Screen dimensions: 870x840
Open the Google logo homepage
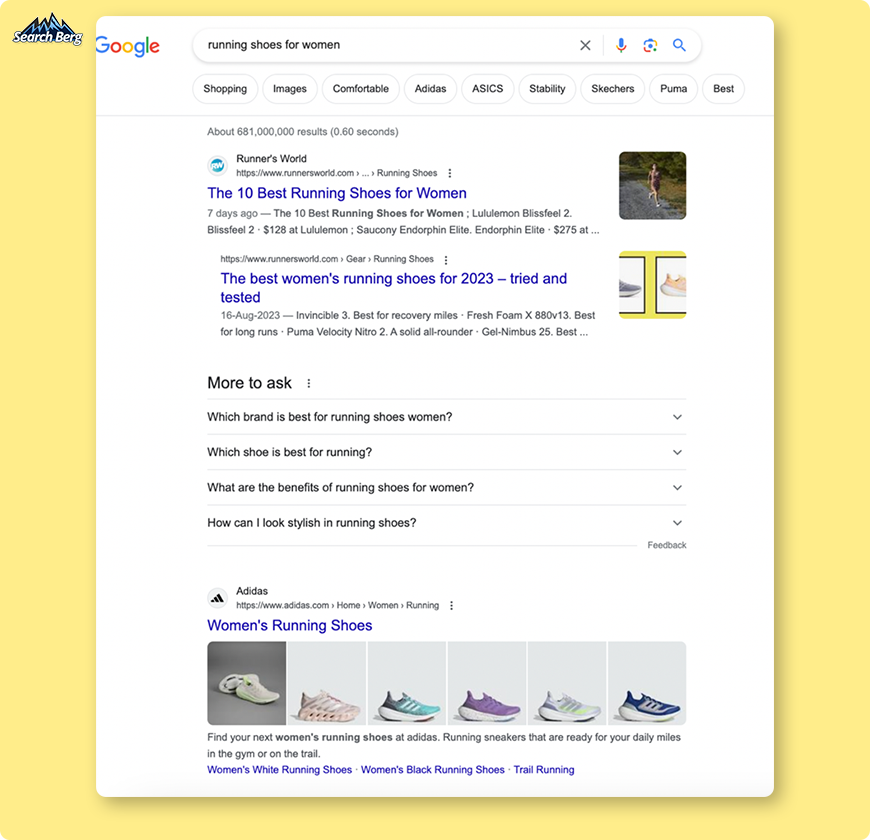128,46
